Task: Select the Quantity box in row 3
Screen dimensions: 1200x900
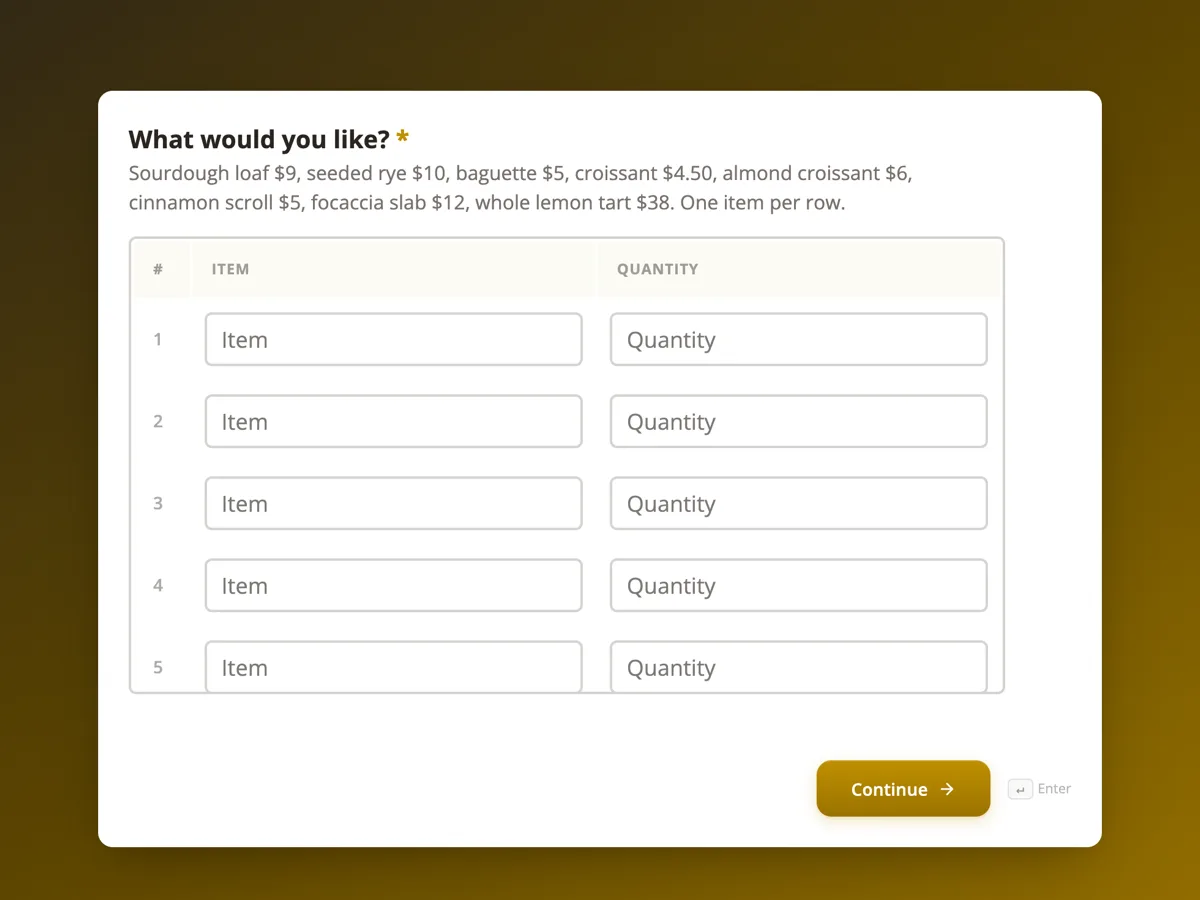Action: (799, 503)
